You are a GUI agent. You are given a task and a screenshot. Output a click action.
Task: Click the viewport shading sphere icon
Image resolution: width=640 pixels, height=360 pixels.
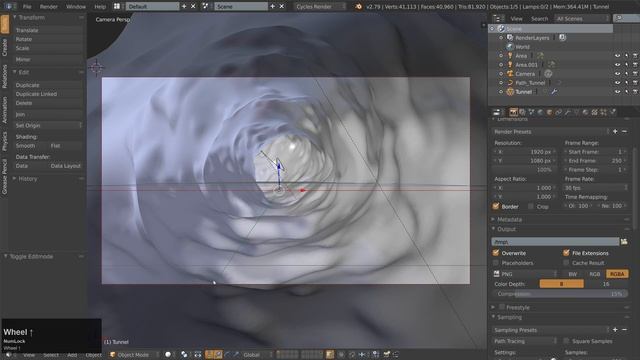coord(168,355)
